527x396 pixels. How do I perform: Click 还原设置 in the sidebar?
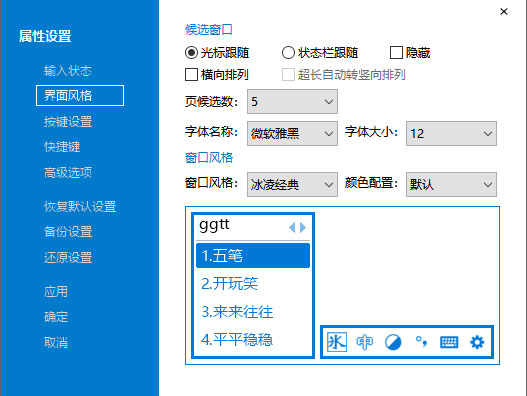point(68,258)
